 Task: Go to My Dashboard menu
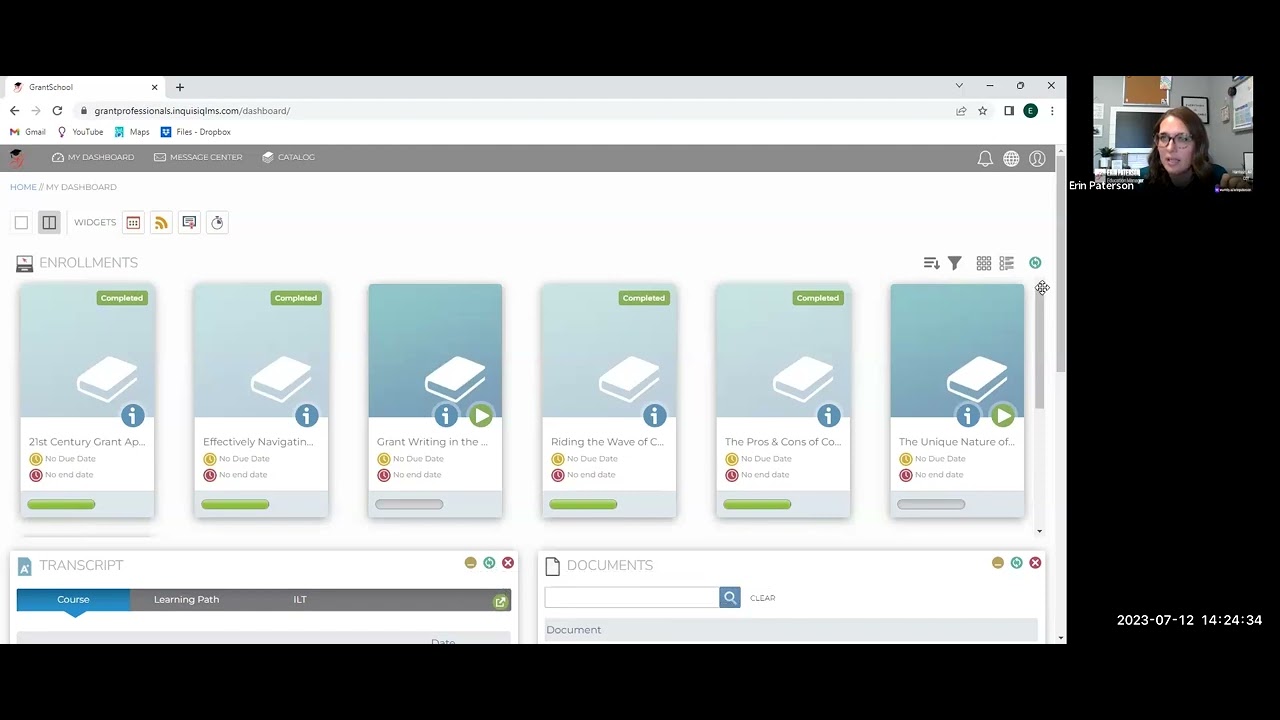click(x=93, y=157)
